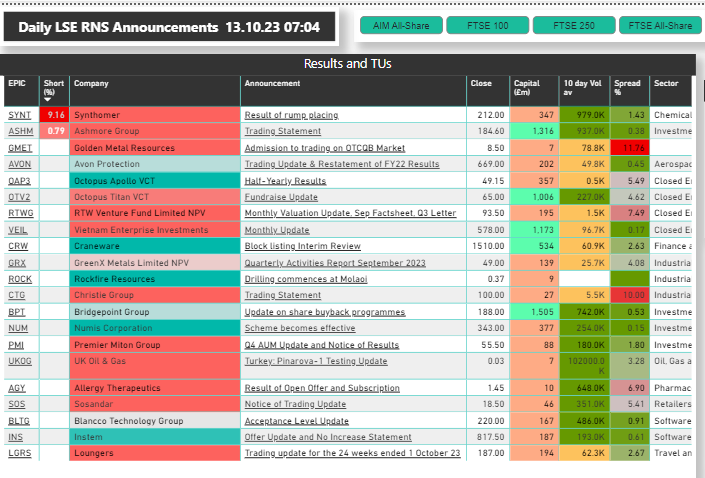Open OAP3 ticker link
Screen dimensions: 705x478
(20, 181)
